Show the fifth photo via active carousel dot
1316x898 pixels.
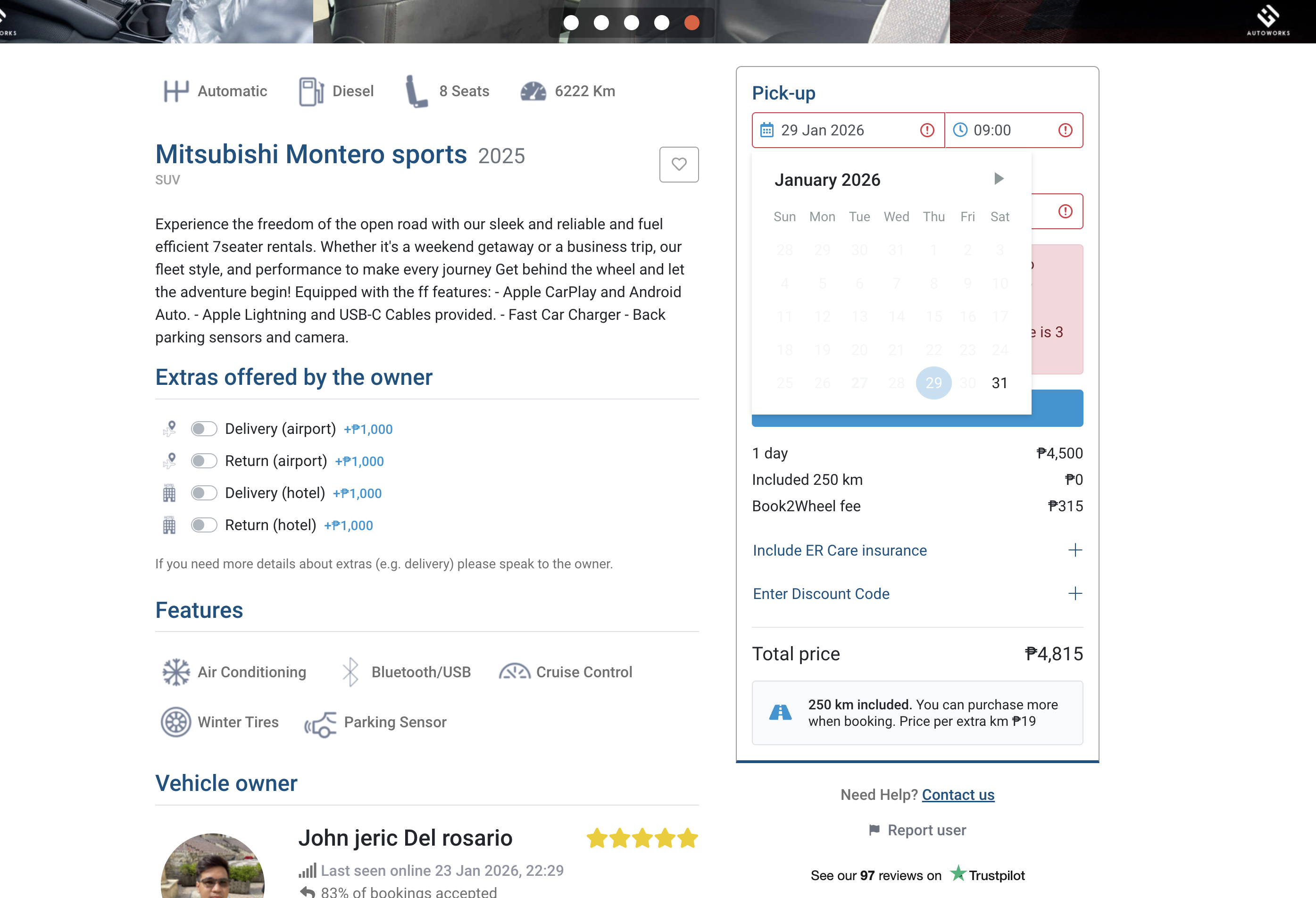(x=691, y=22)
